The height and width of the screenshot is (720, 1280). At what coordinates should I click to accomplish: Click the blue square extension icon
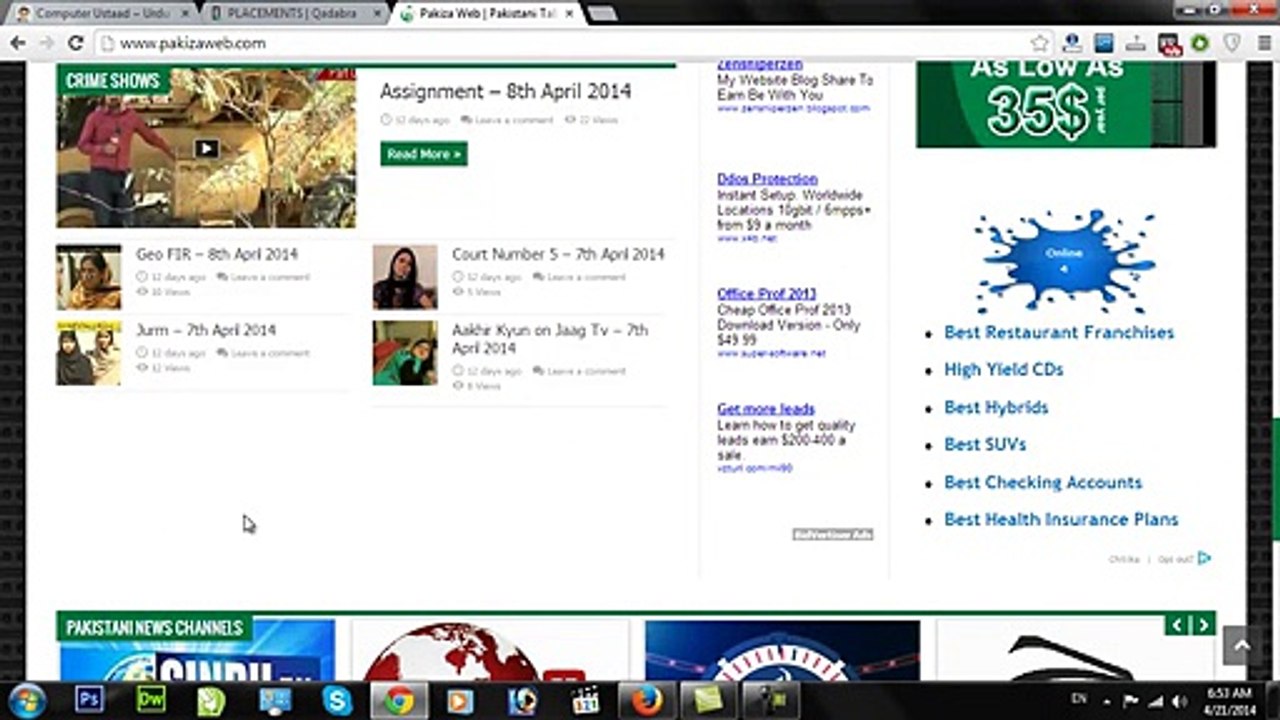click(x=1104, y=43)
